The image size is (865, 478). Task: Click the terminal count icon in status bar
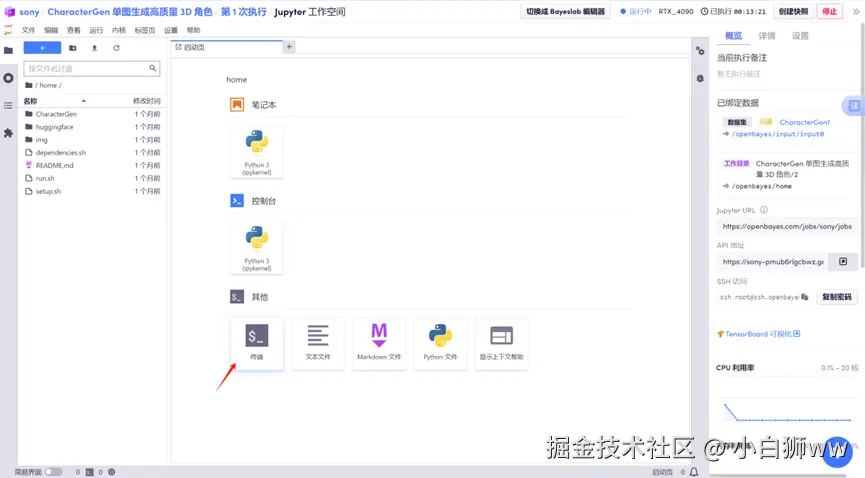(x=89, y=472)
